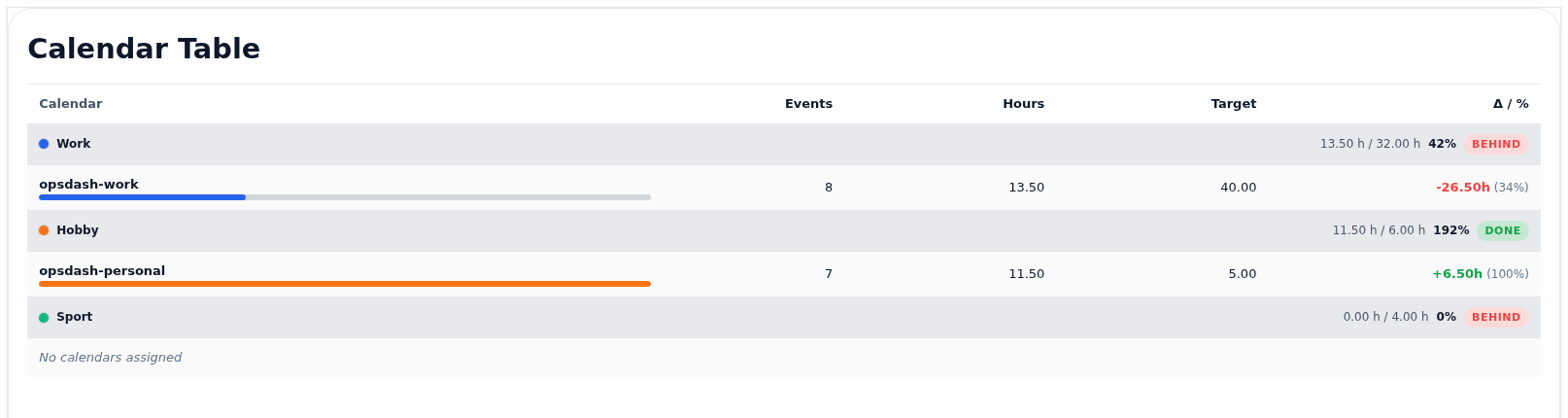
Task: Click the blue Work category dot
Action: pyautogui.click(x=44, y=144)
